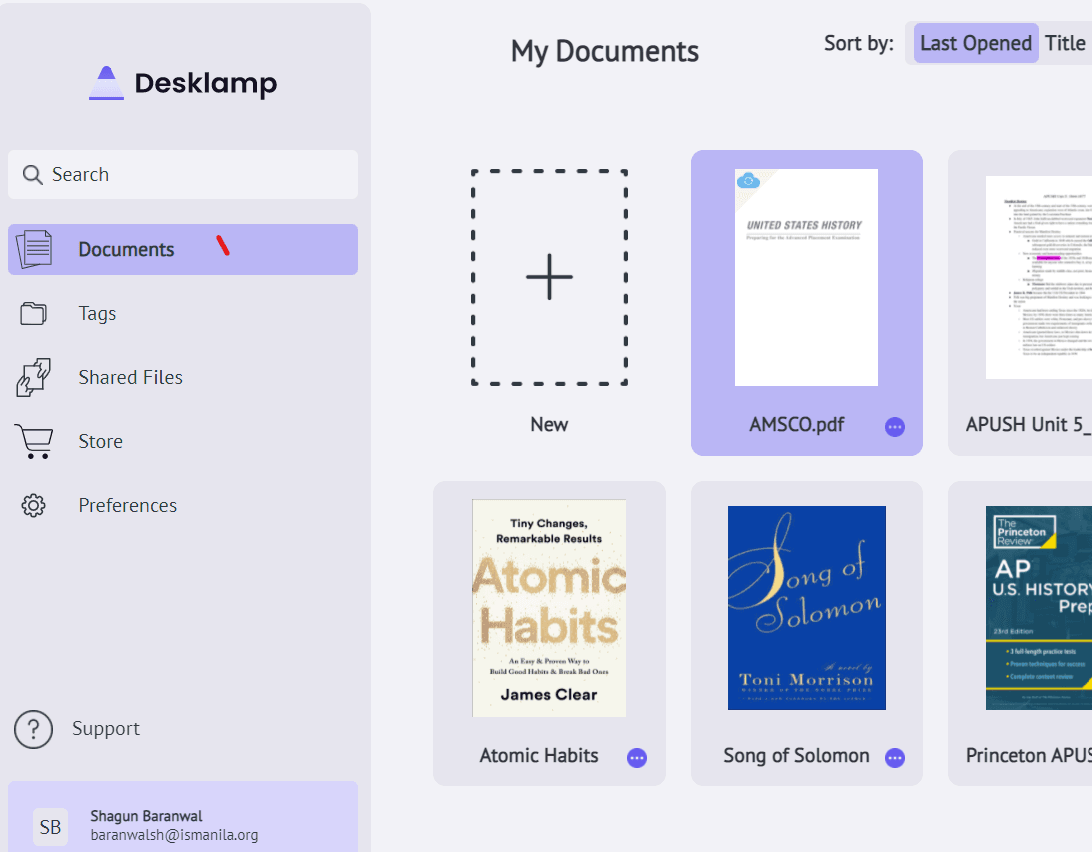Click the My Documents heading

coord(604,52)
